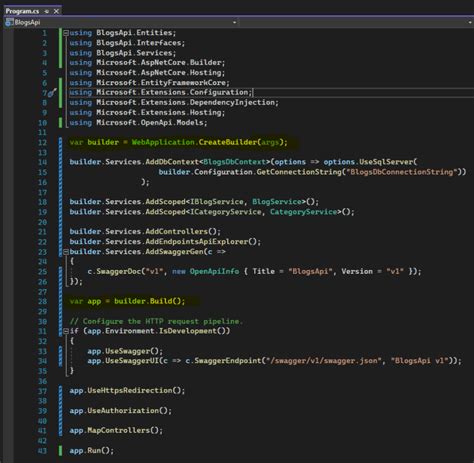Collapse the if IsDevelopment block on line 31
Screen dimensions: 474x463
tap(66, 331)
